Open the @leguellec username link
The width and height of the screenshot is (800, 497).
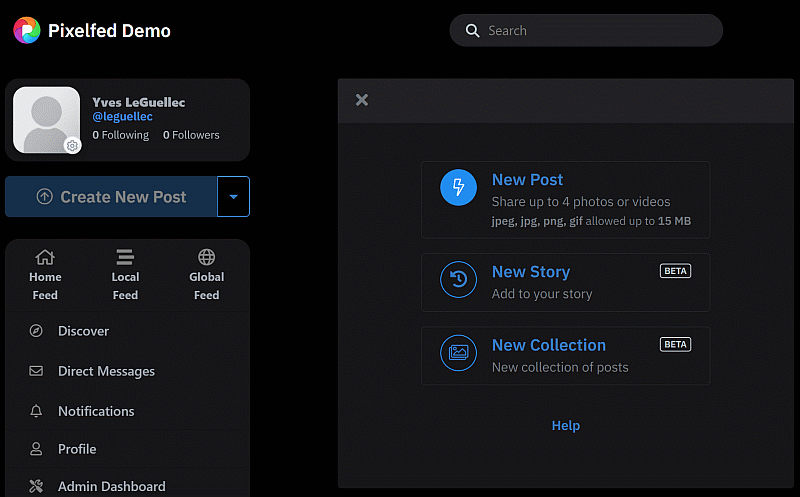pyautogui.click(x=122, y=117)
